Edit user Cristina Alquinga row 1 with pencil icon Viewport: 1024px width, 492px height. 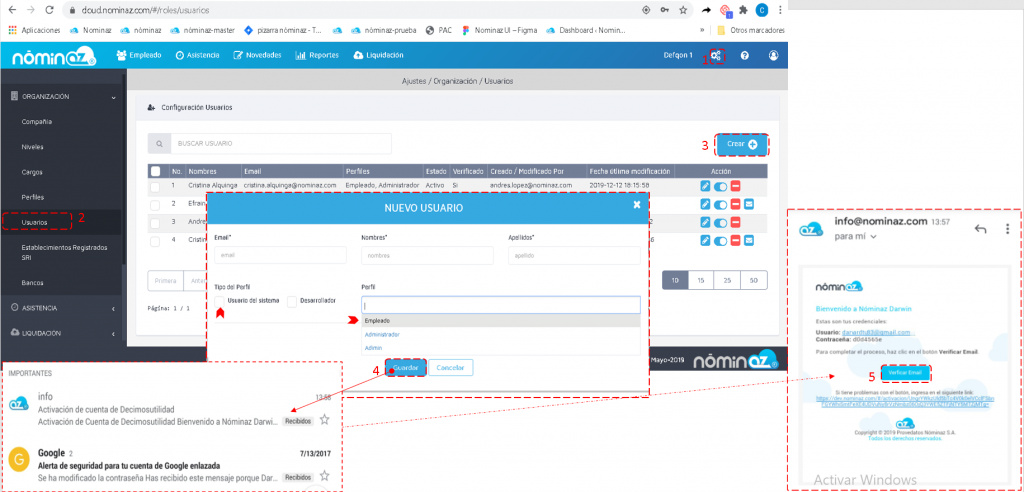[x=705, y=186]
